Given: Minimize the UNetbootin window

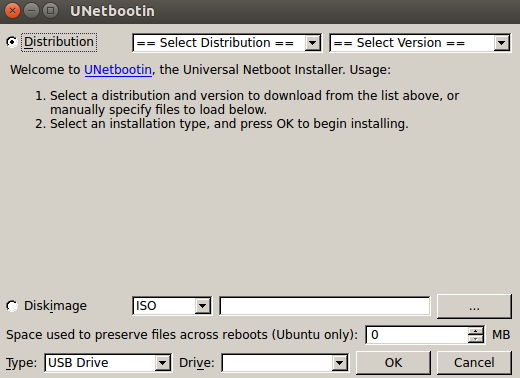Looking at the screenshot, I should tap(31, 11).
